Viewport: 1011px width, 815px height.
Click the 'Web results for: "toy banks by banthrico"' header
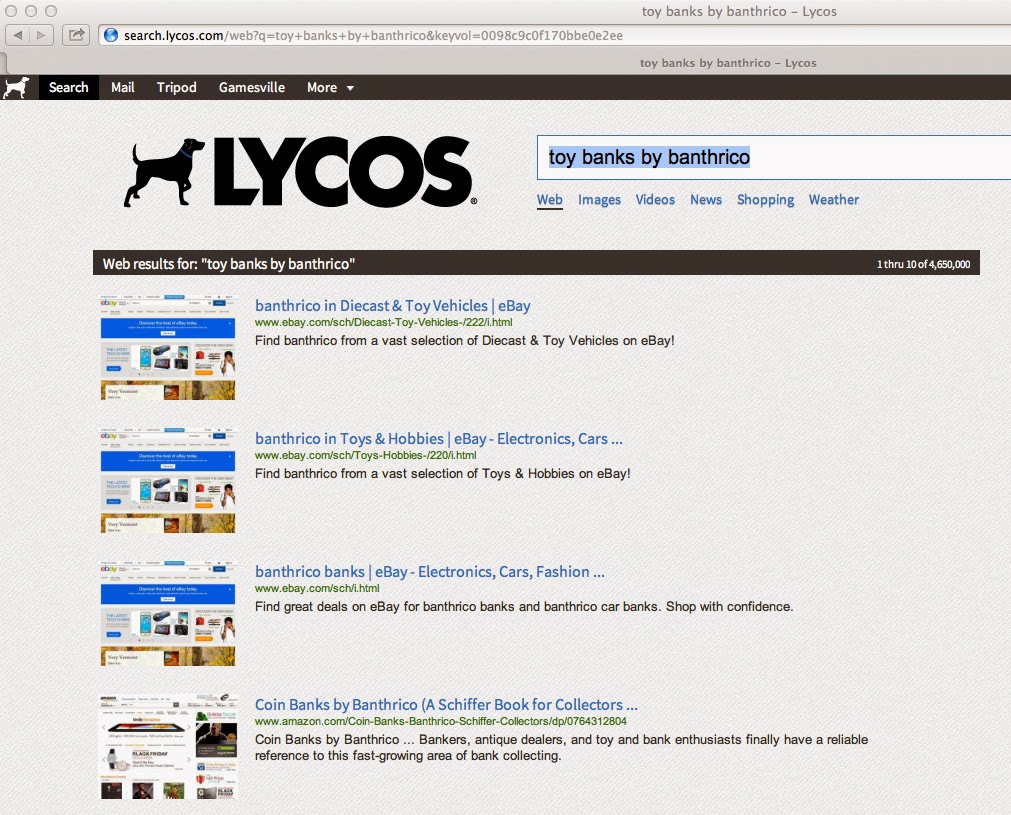[x=229, y=264]
